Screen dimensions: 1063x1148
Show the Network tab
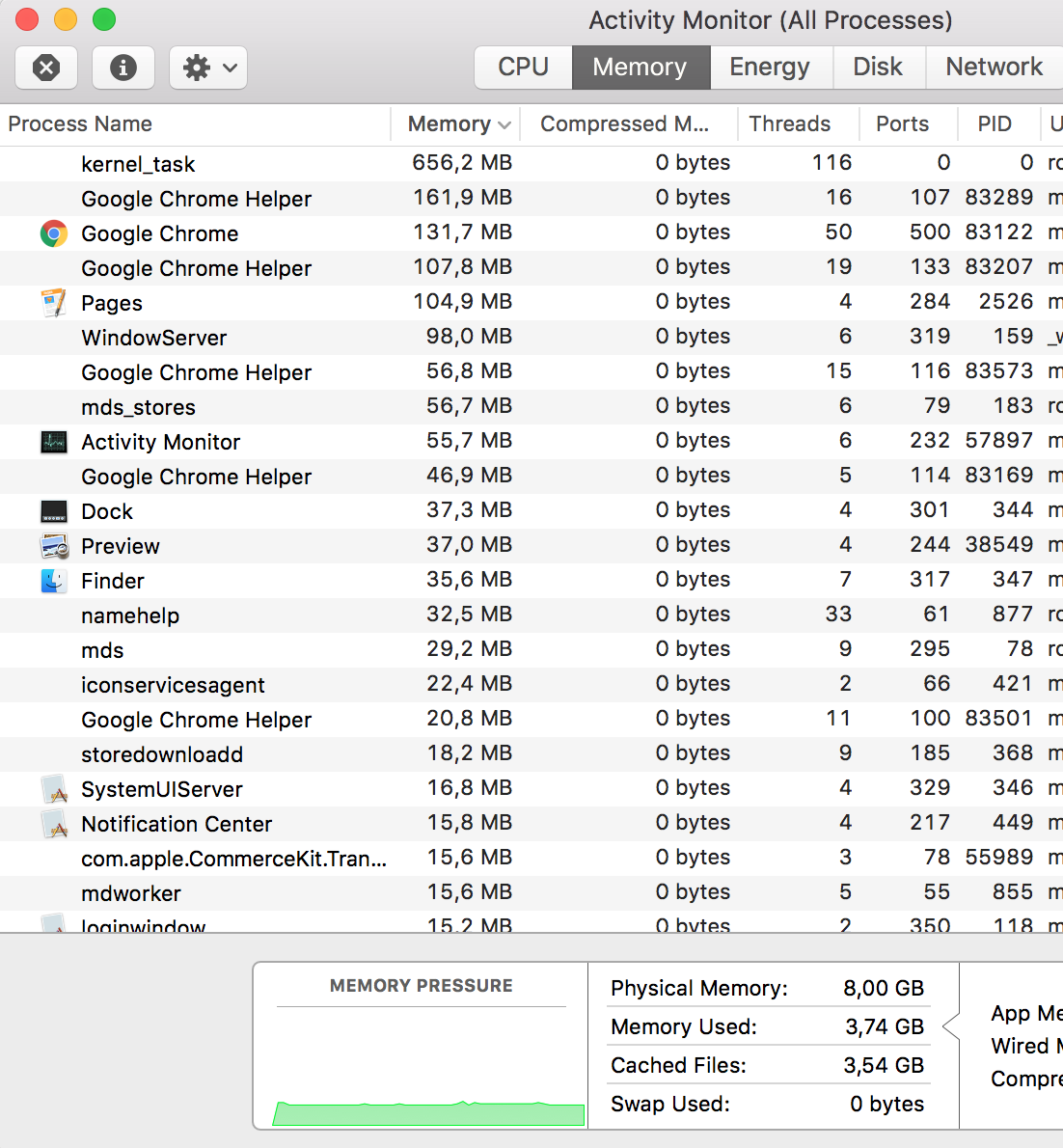tap(995, 68)
